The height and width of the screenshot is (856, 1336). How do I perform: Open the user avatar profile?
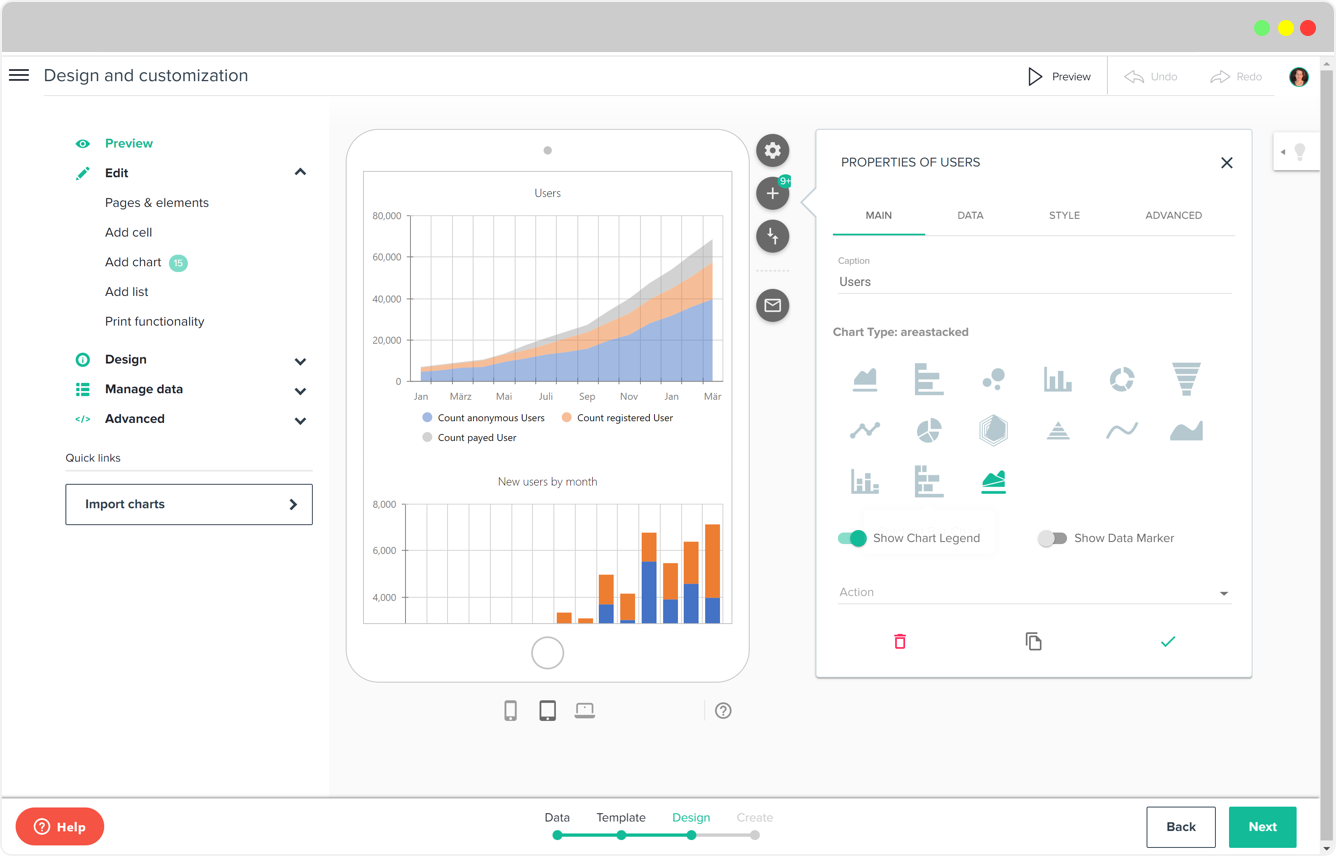pos(1299,77)
